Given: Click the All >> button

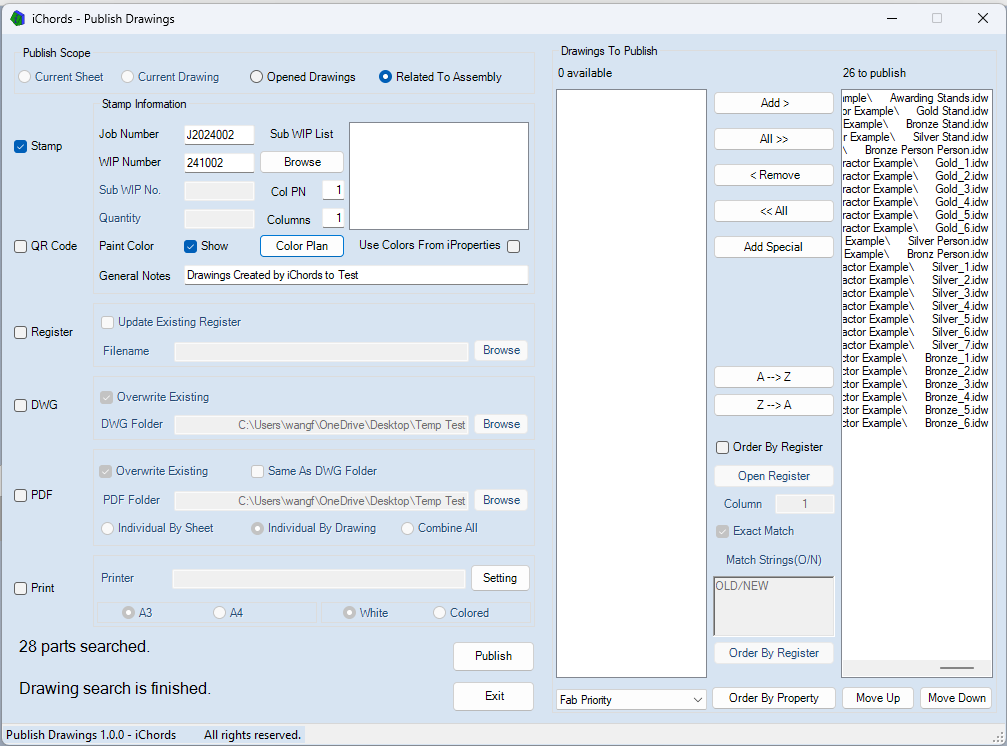Looking at the screenshot, I should (x=774, y=139).
